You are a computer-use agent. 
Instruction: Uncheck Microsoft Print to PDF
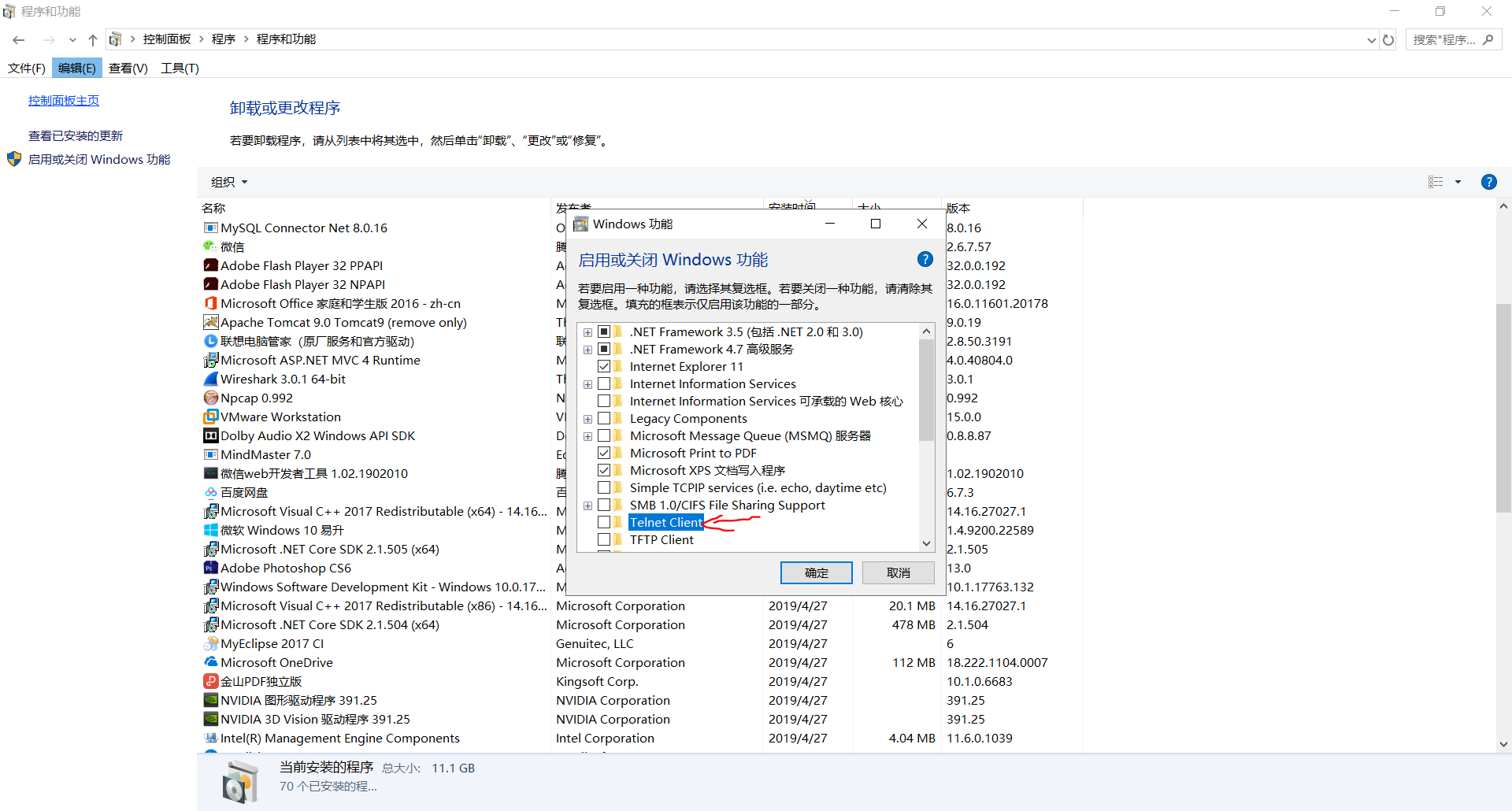point(604,454)
